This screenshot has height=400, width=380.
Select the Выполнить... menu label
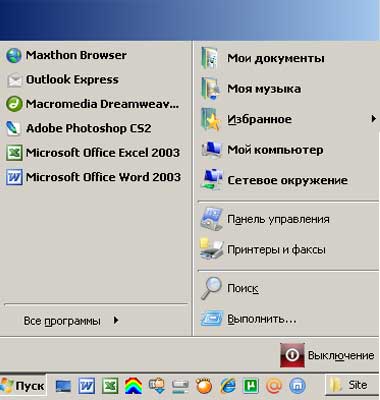point(262,319)
